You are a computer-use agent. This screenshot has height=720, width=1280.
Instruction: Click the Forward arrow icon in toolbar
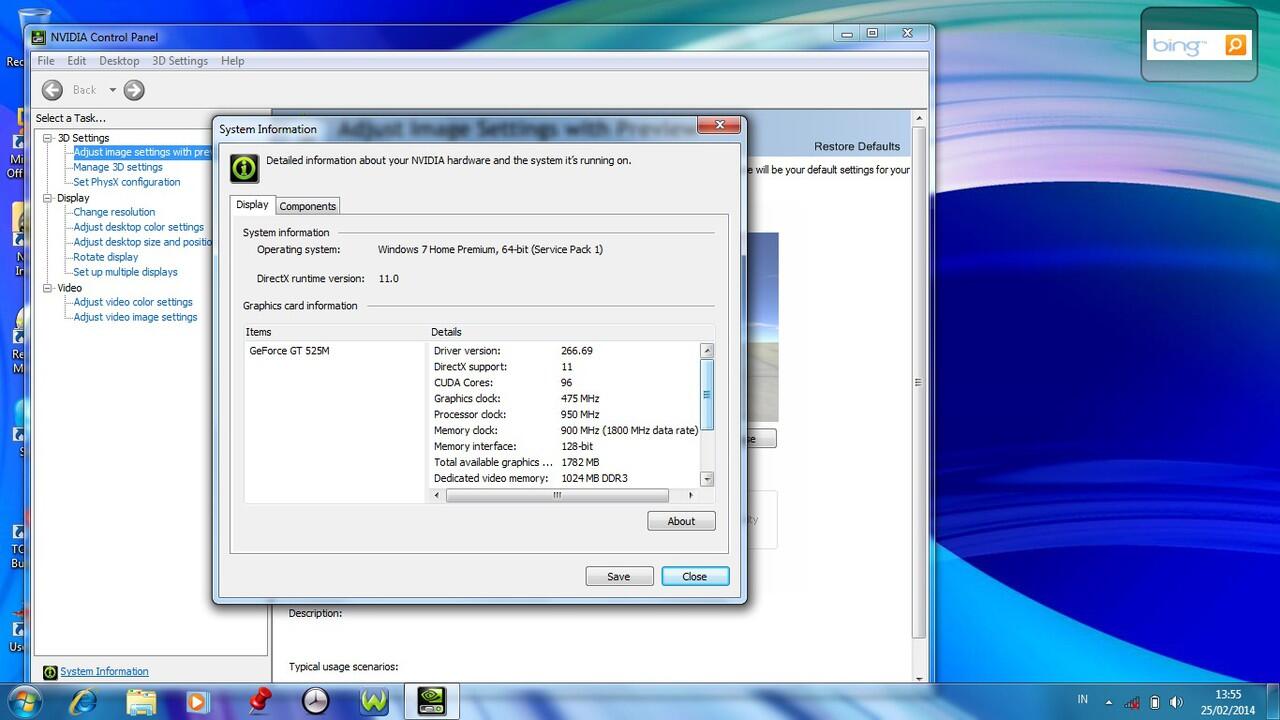134,90
